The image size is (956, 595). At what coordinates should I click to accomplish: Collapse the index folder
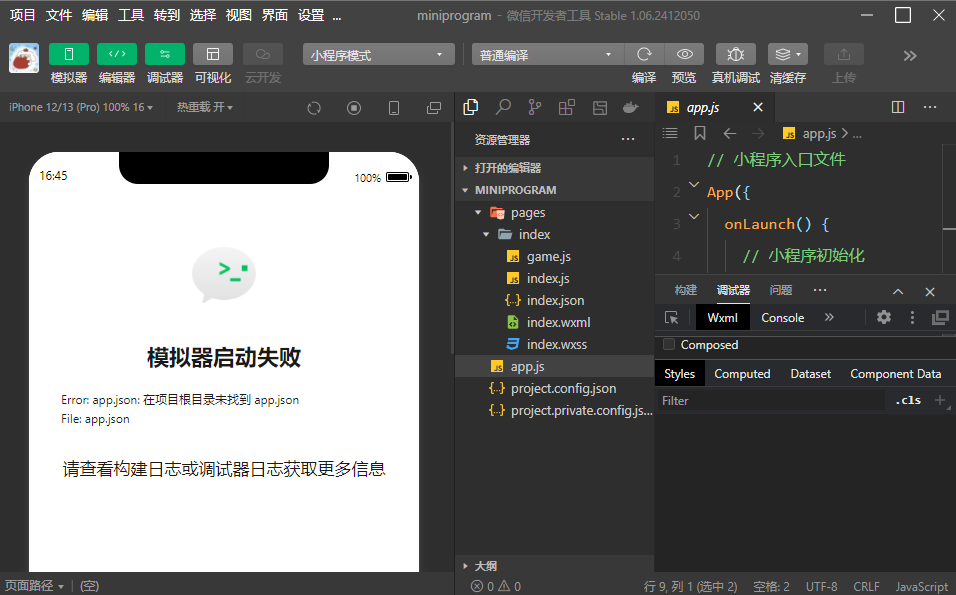pos(555,235)
